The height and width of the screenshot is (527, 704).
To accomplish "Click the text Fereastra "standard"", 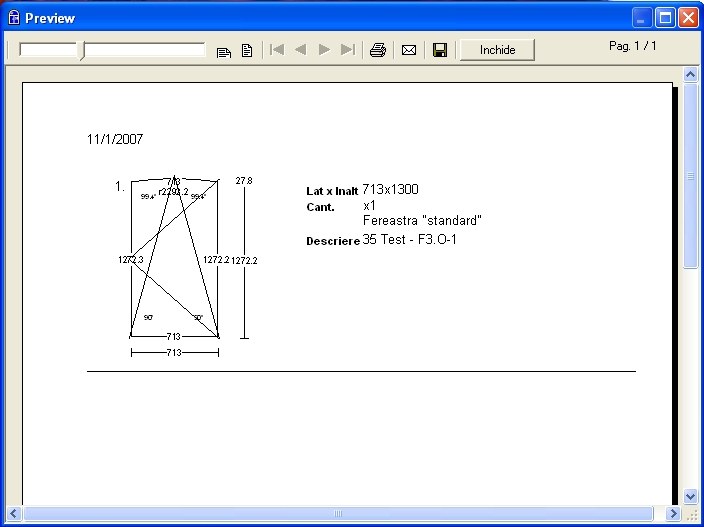I will [x=422, y=220].
